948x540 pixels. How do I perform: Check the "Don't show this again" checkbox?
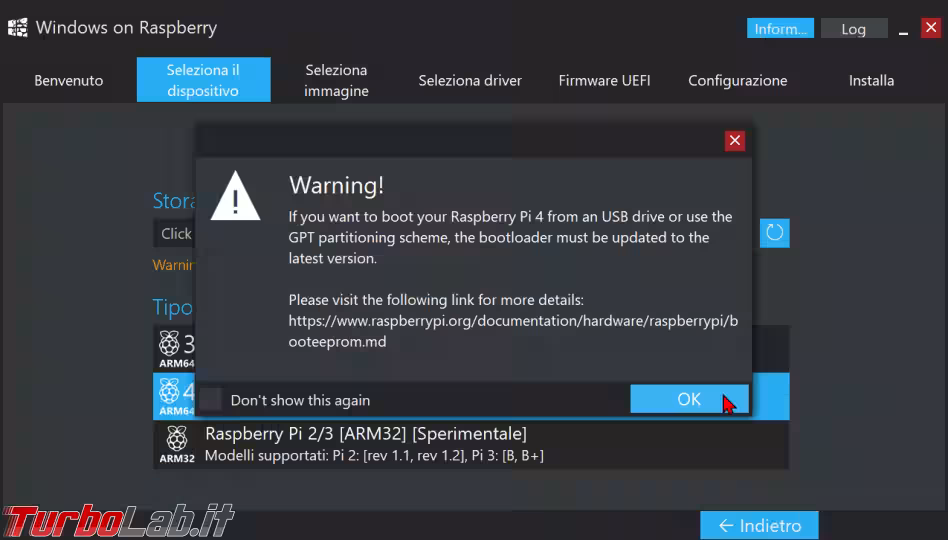point(210,400)
